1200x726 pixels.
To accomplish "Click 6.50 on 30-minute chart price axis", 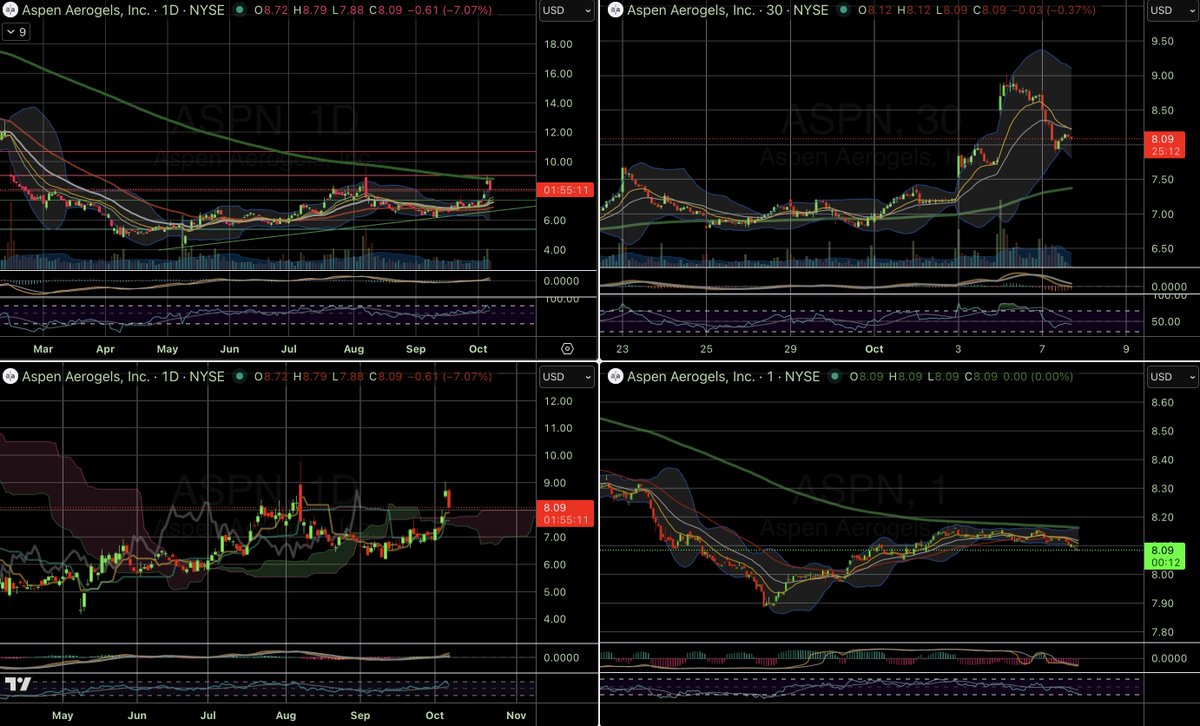I will [1162, 249].
